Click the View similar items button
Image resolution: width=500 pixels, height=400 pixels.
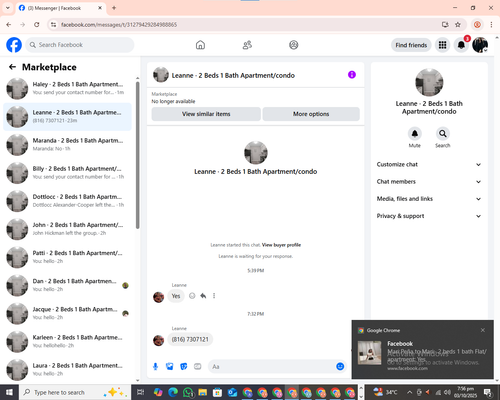pos(206,114)
